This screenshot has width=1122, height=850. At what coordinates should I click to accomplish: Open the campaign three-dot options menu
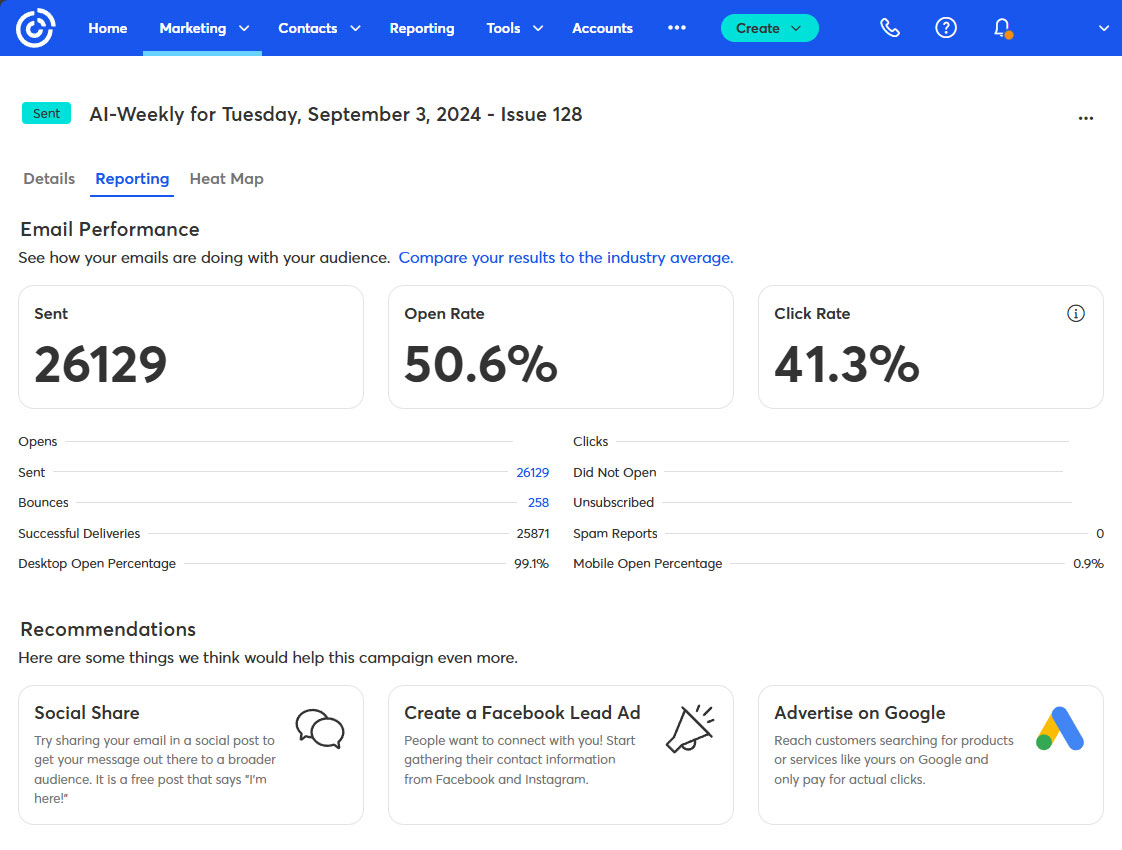(1086, 118)
